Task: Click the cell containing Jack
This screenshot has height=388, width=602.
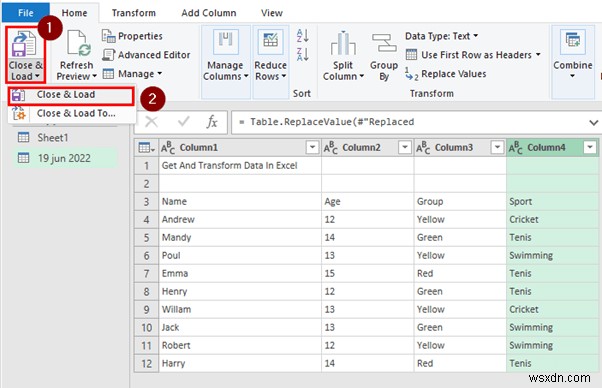Action: [x=240, y=328]
